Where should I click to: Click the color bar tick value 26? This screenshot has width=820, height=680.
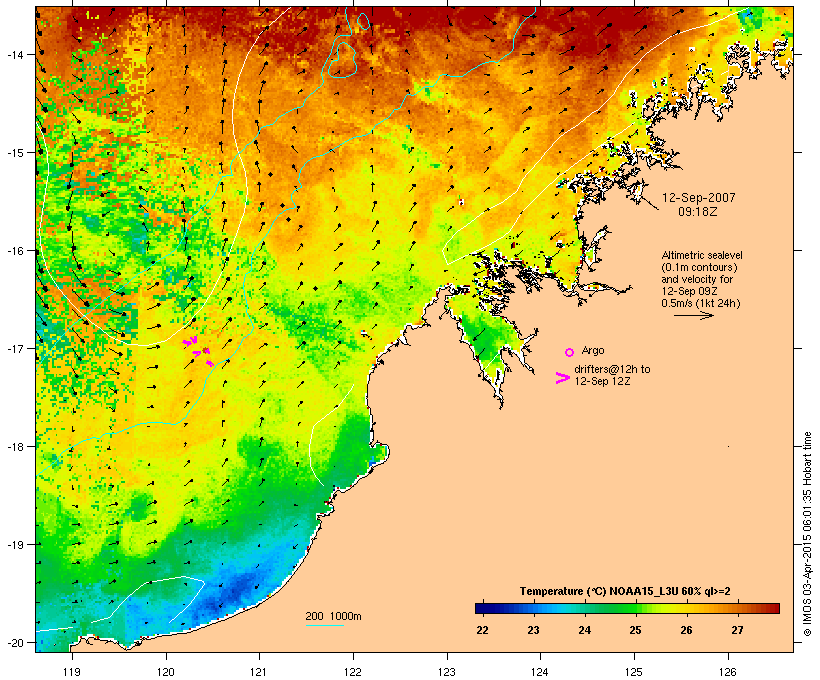tap(686, 630)
